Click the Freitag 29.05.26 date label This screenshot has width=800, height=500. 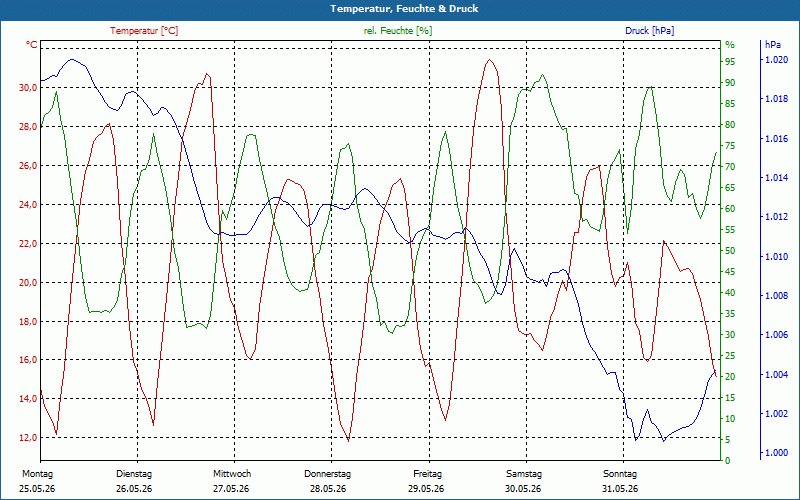(x=427, y=481)
